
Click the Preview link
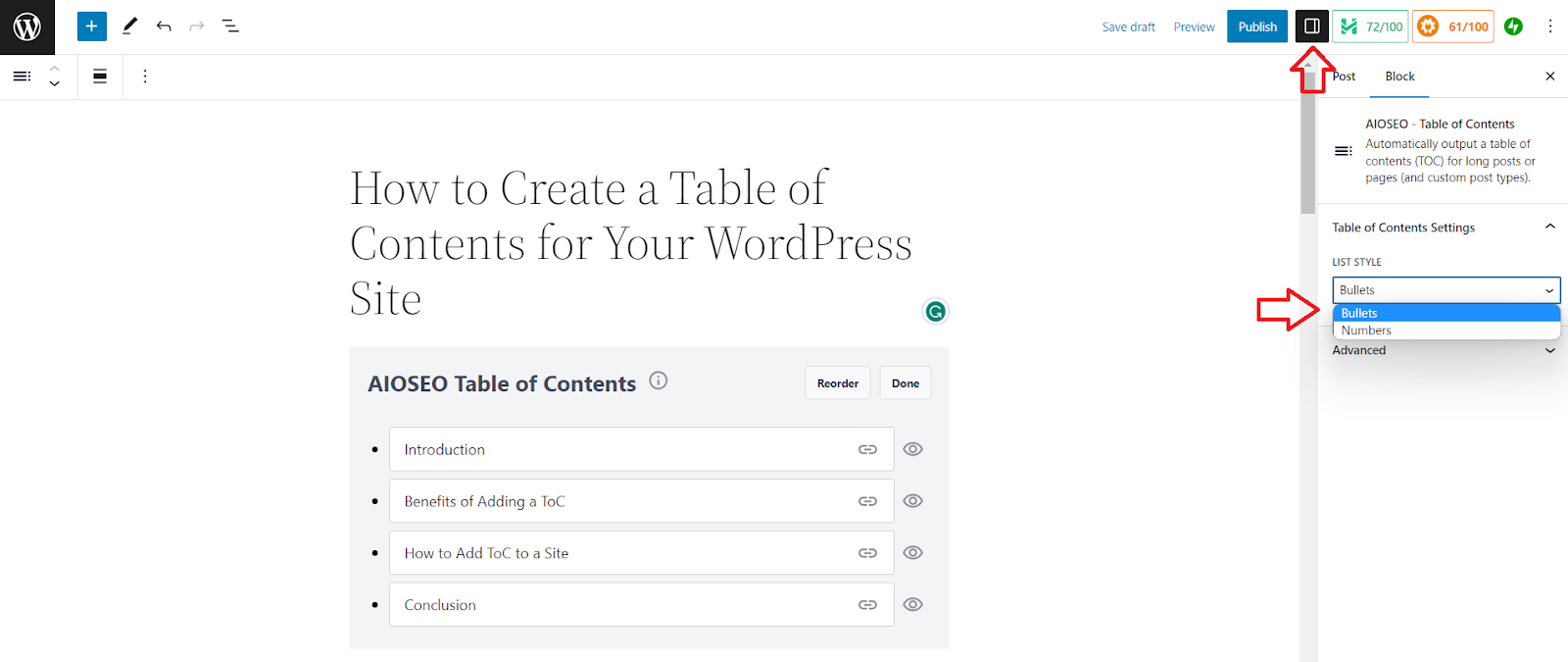(1194, 27)
